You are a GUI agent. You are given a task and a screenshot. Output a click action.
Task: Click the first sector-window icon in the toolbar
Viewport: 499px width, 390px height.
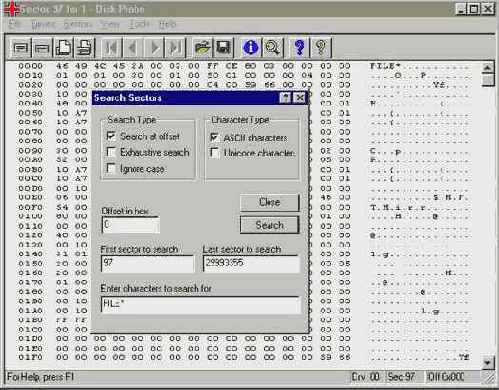point(21,48)
